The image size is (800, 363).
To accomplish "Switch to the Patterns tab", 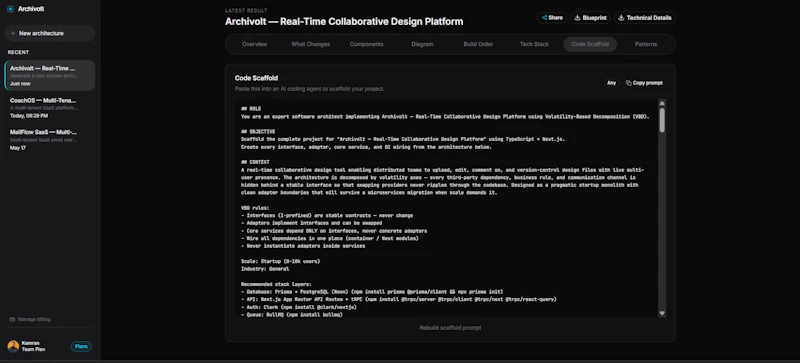I will [646, 44].
